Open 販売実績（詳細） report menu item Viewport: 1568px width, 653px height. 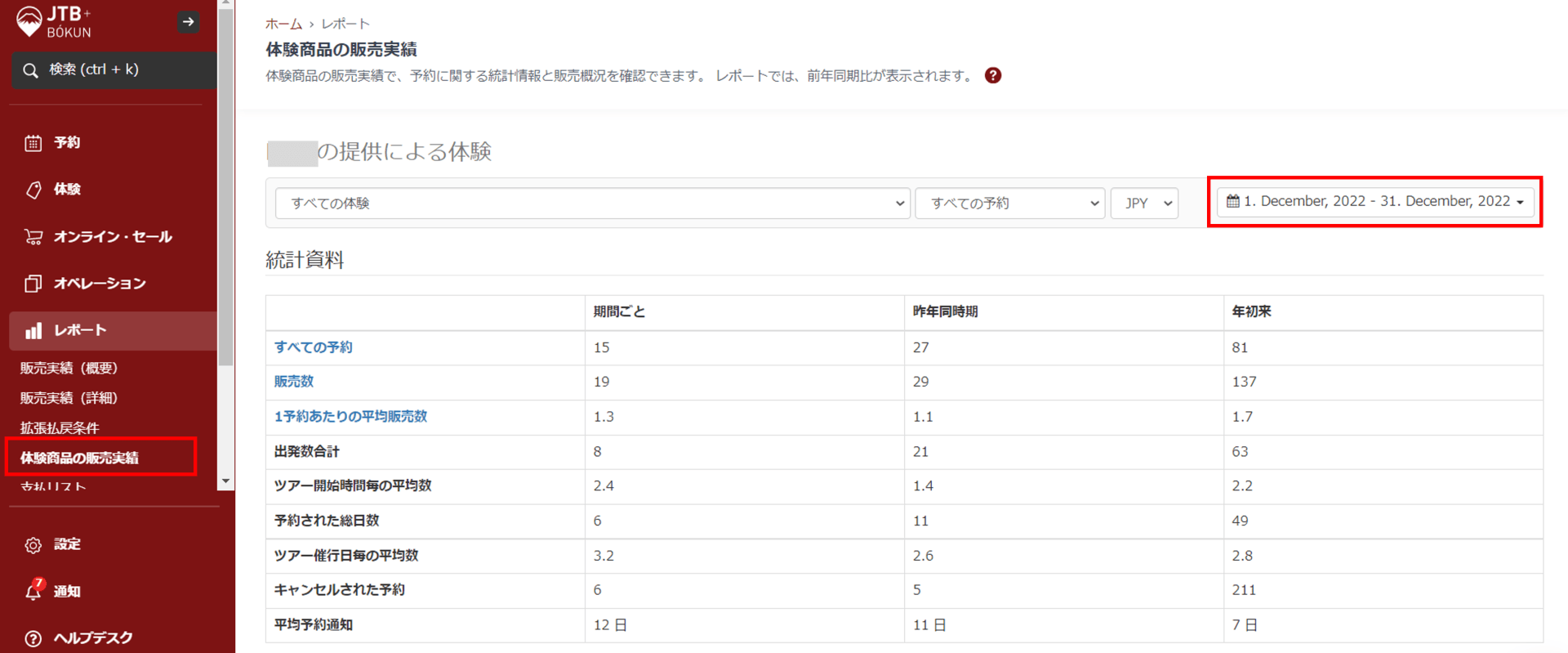point(69,398)
